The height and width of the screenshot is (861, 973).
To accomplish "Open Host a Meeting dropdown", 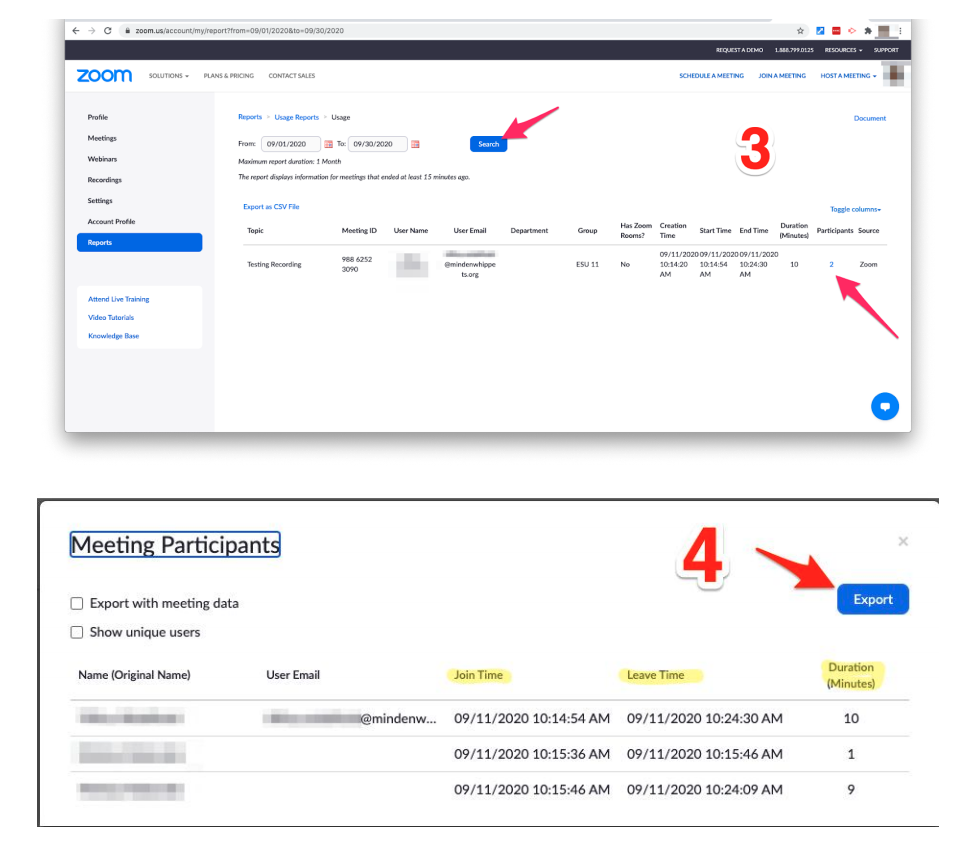I will [848, 76].
